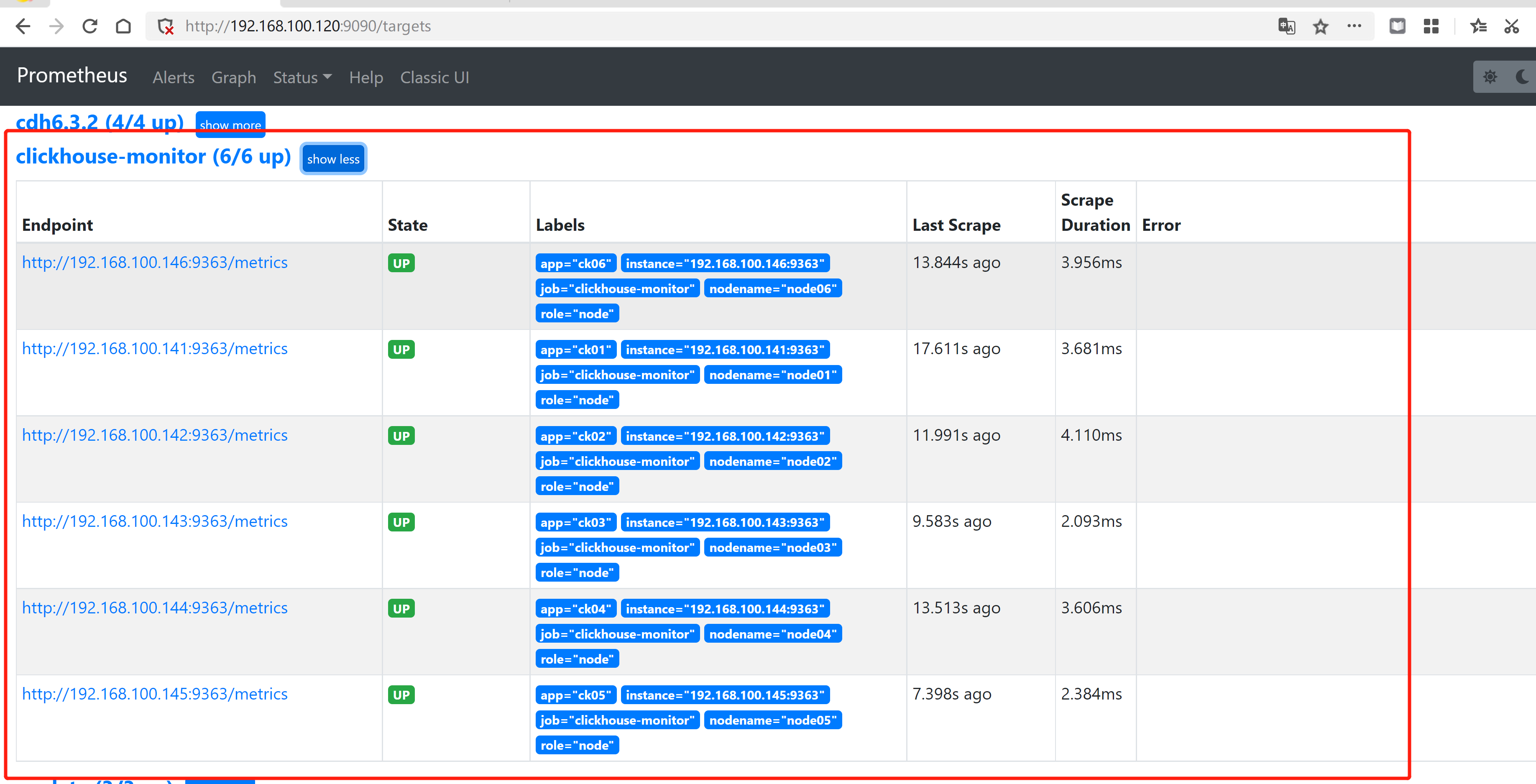The height and width of the screenshot is (784, 1536).
Task: Go forward in browser history
Action: [56, 26]
